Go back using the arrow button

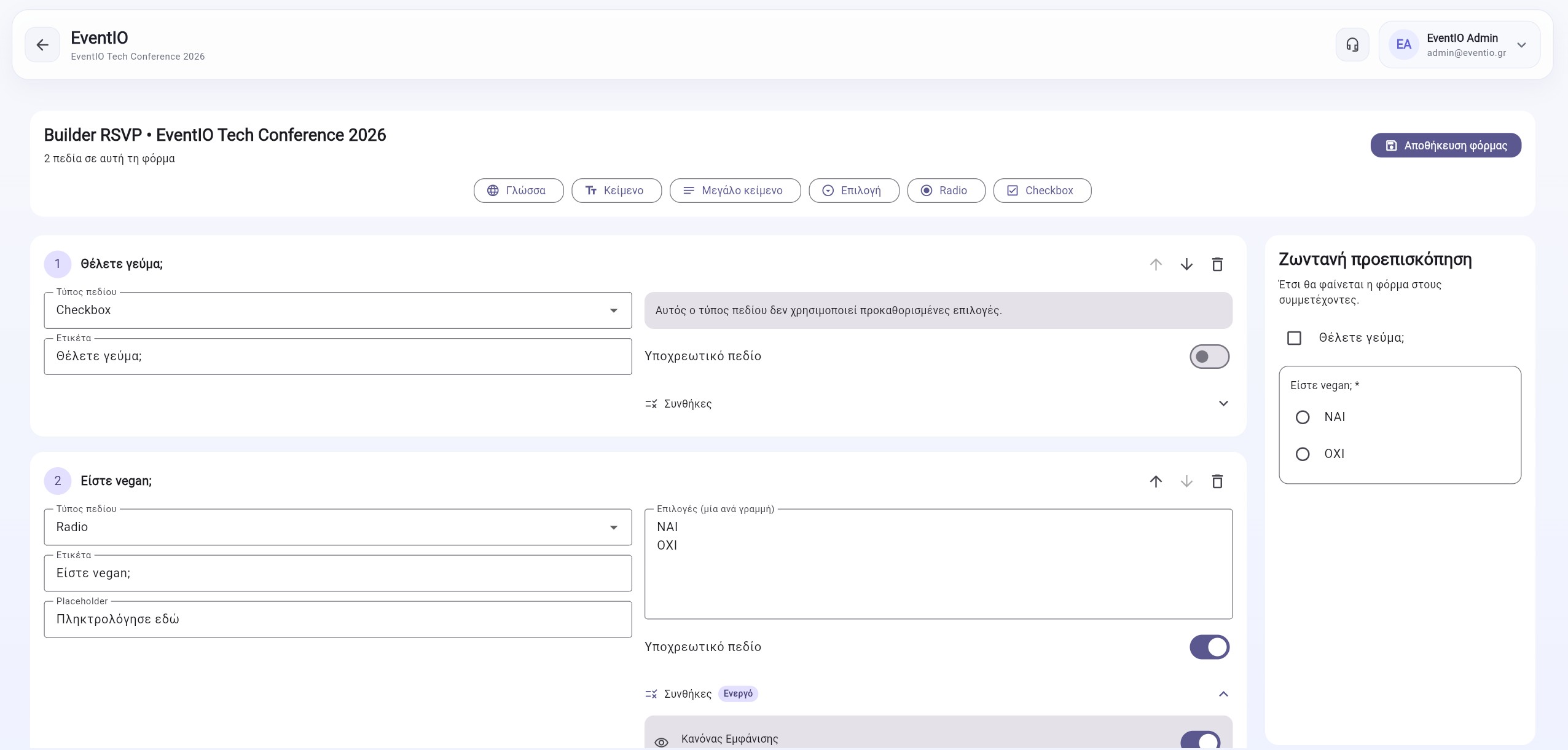[42, 45]
